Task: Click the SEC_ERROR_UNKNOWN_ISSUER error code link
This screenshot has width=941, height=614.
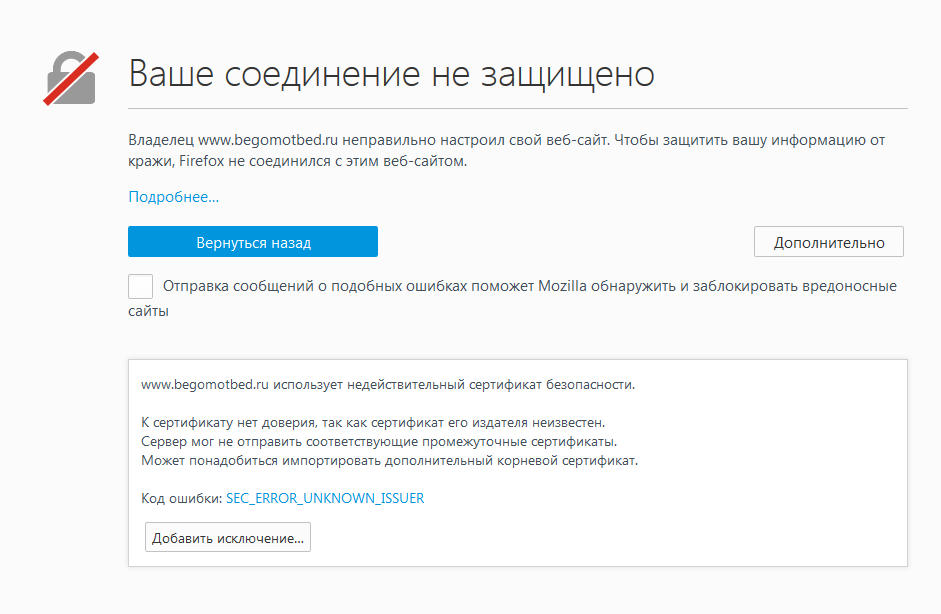Action: point(325,498)
